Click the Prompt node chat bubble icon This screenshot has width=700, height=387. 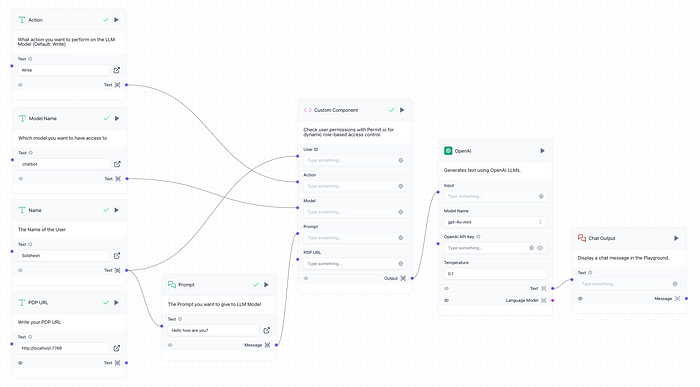(171, 284)
